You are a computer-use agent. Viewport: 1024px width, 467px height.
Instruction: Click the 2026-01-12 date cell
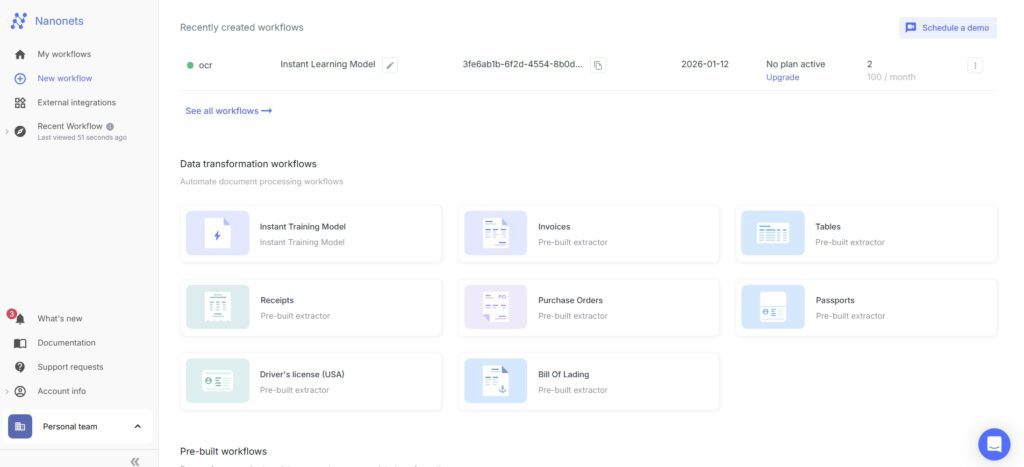point(705,64)
